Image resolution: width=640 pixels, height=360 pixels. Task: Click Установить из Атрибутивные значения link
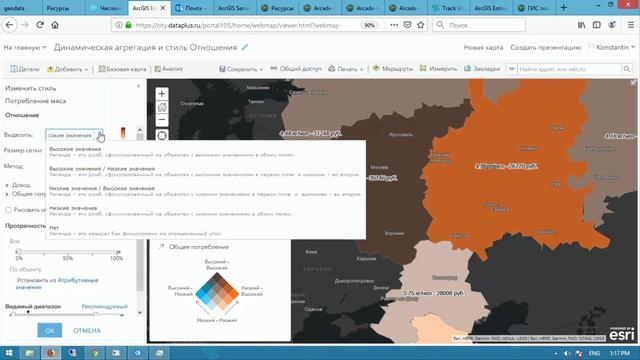57,284
